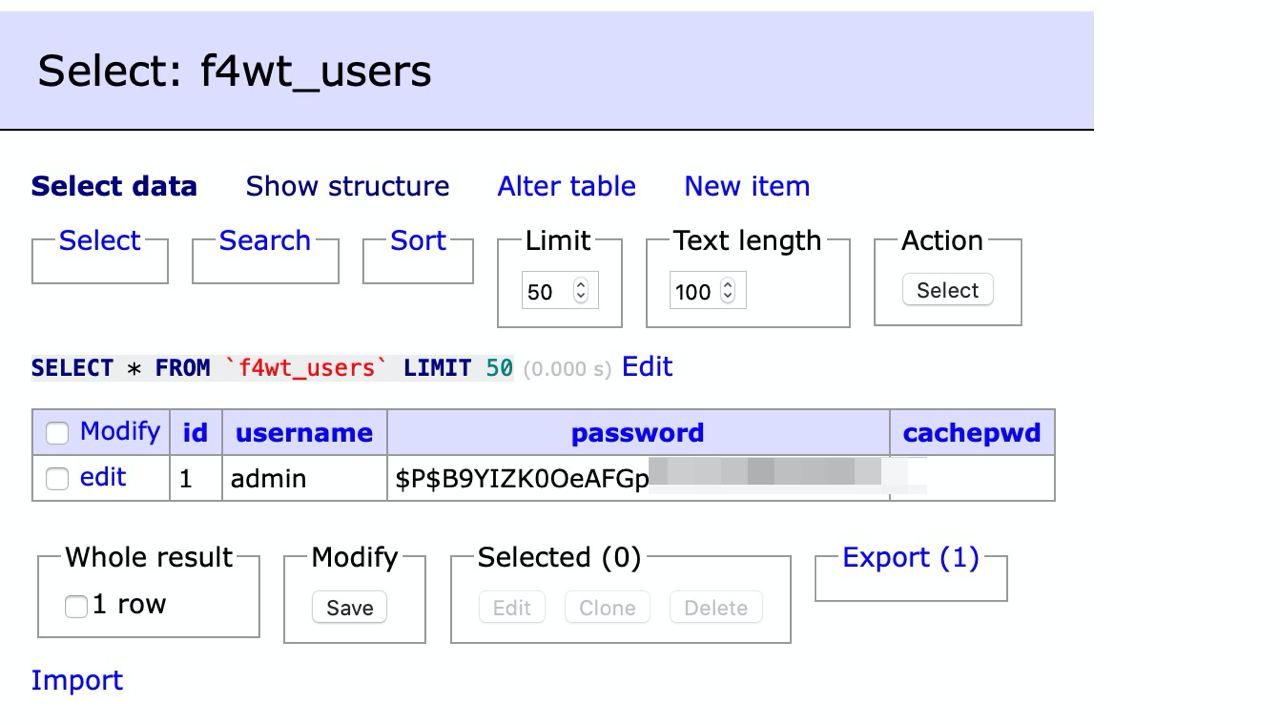Expand the Export (1) section
Image resolution: width=1280 pixels, height=725 pixels.
tap(911, 558)
